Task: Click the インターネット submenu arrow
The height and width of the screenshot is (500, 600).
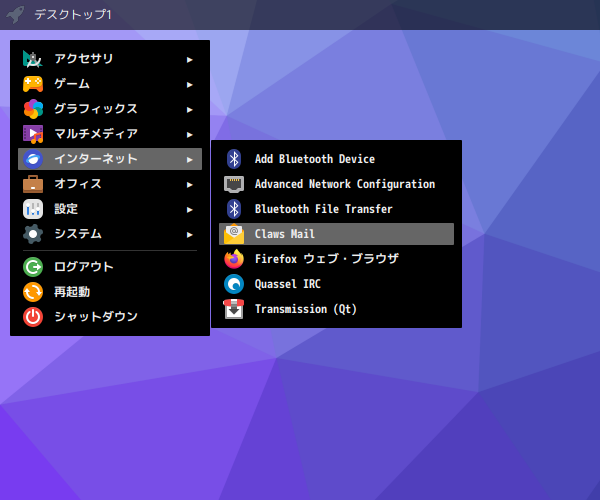Action: (x=189, y=160)
